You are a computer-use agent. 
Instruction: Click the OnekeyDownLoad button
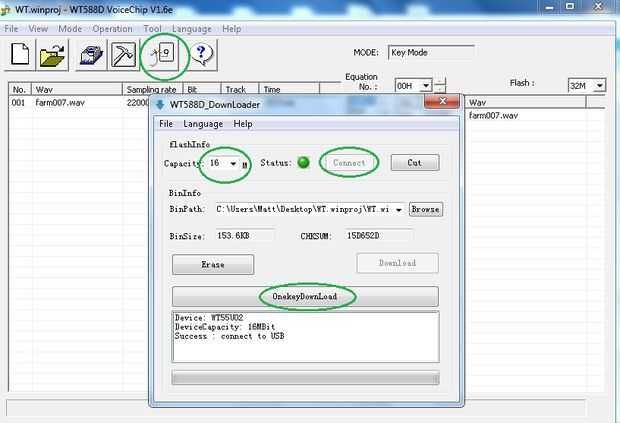(x=305, y=296)
